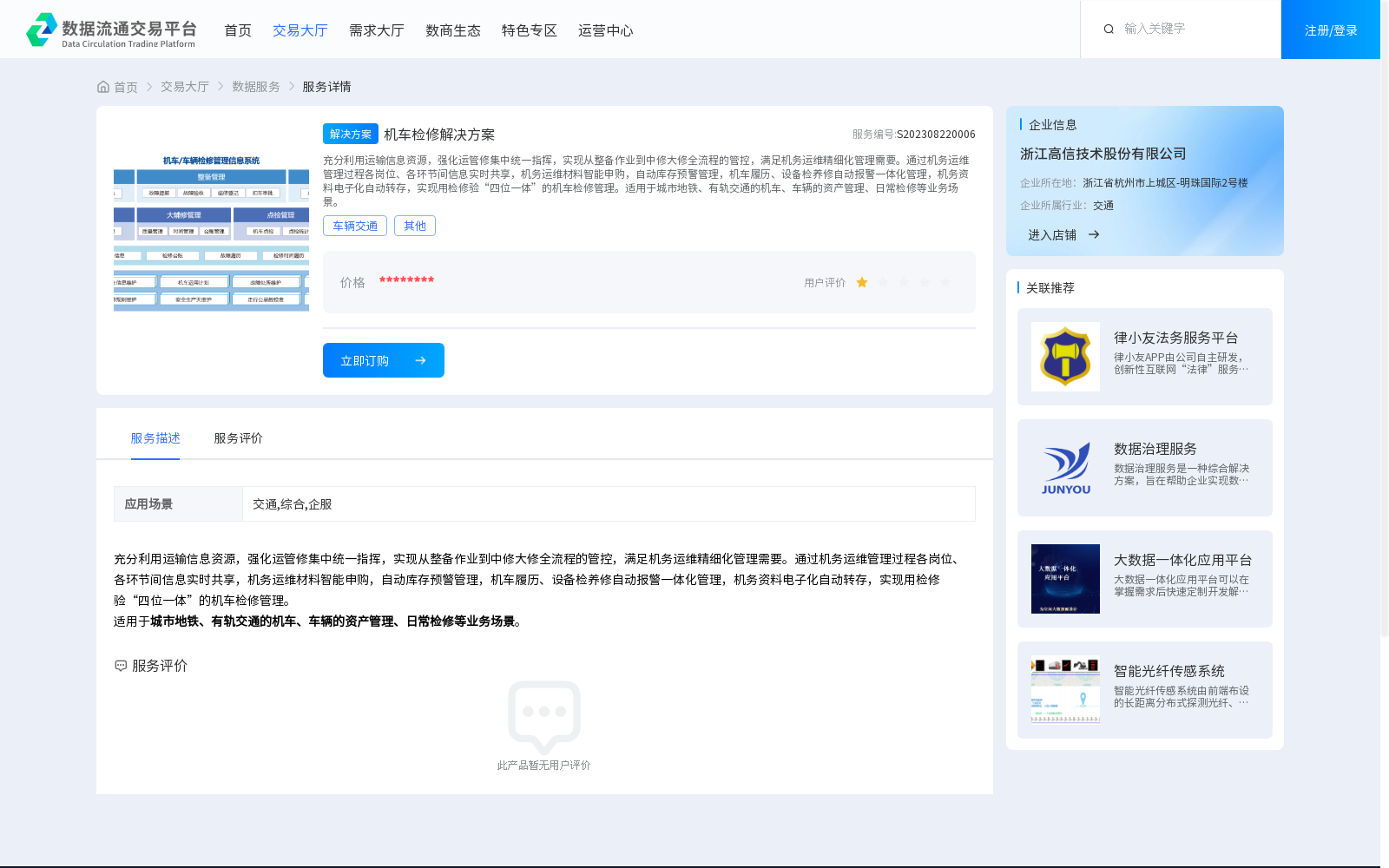Switch to the 服务描述 tab
The height and width of the screenshot is (868, 1389).
155,438
